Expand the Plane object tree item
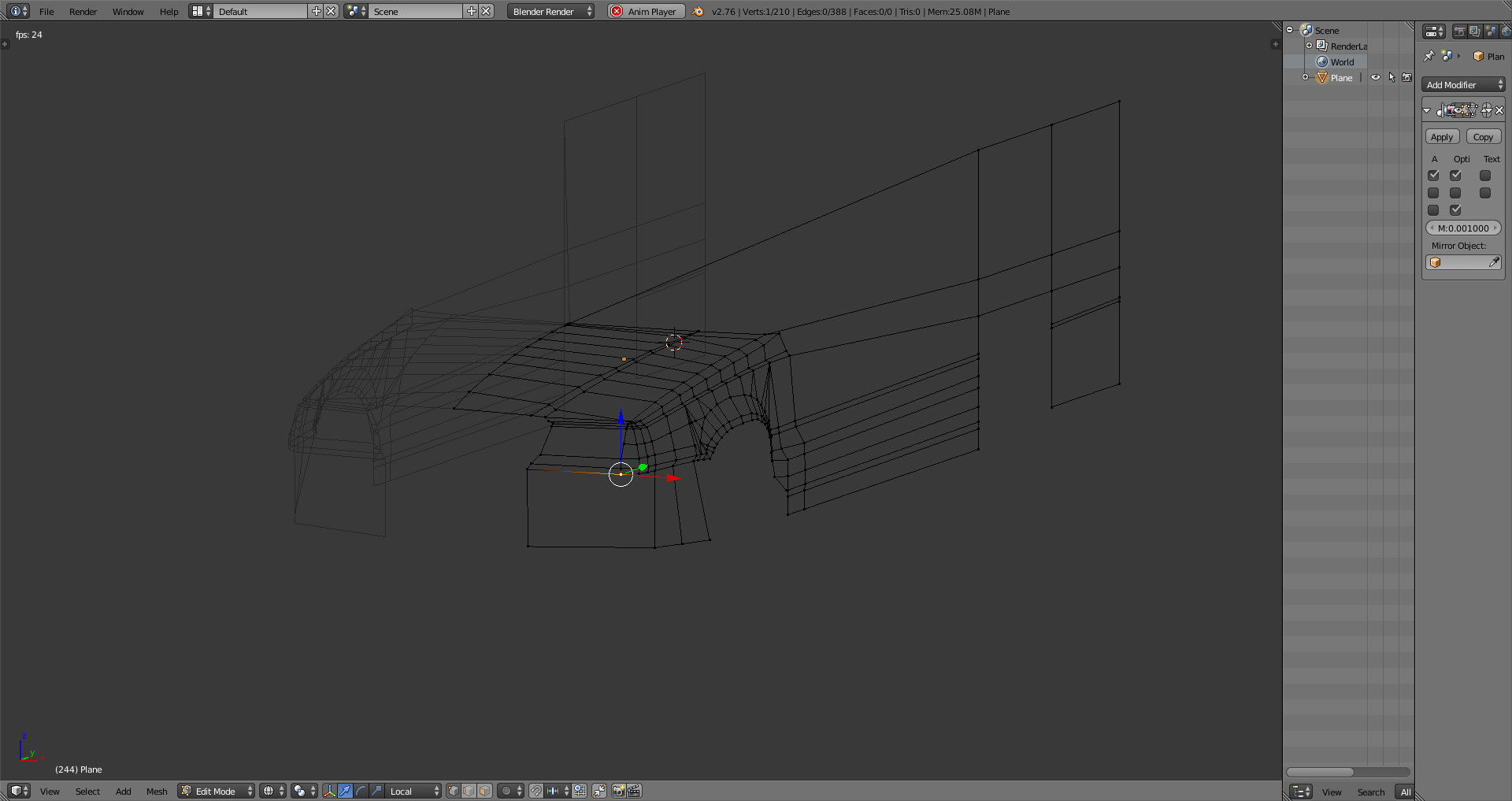This screenshot has width=1512, height=801. coord(1306,77)
